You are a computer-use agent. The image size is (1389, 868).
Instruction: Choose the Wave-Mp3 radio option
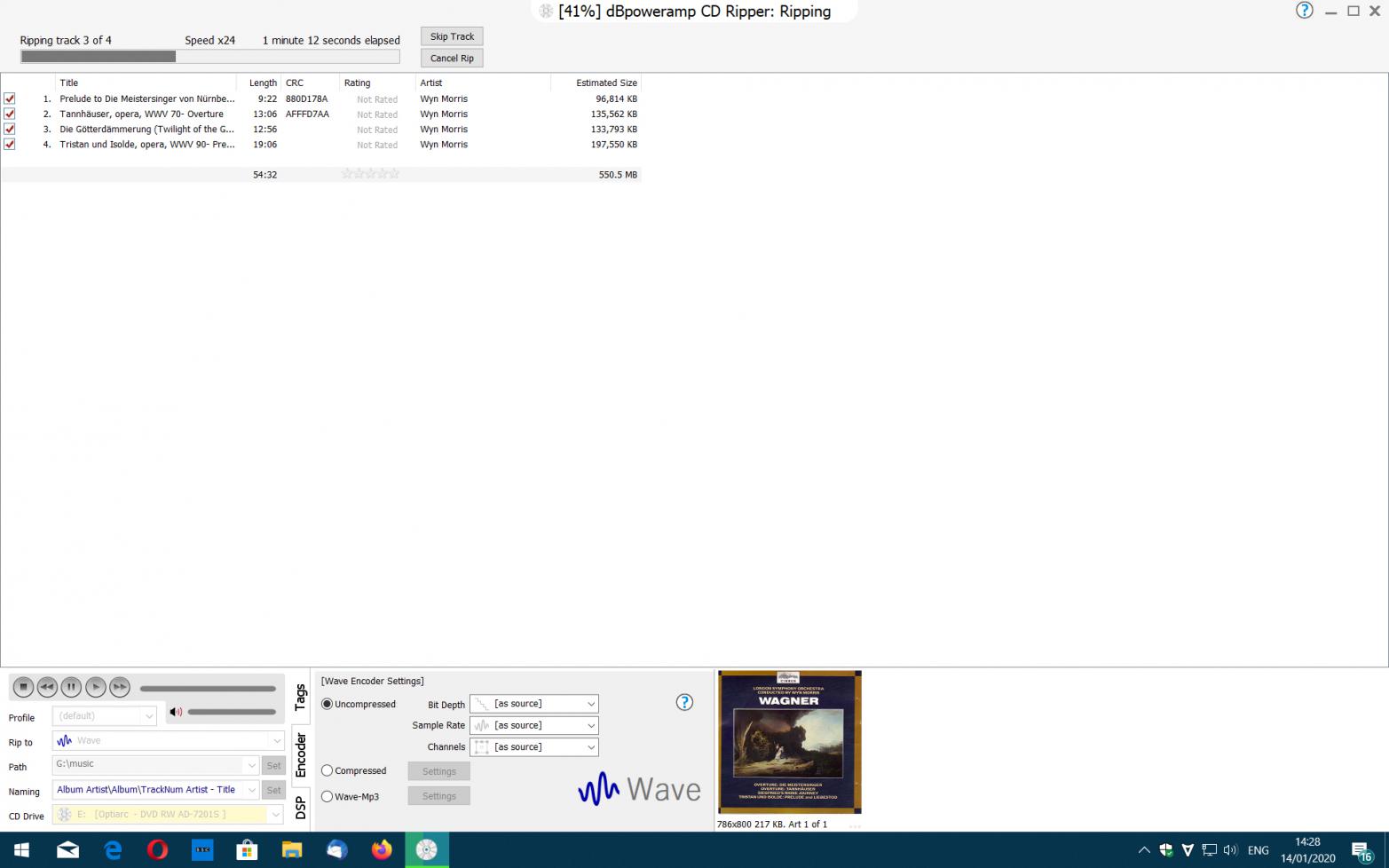click(328, 796)
